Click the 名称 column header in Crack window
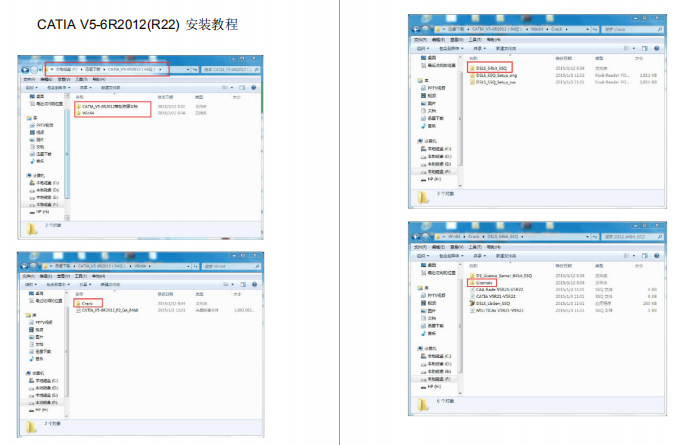 [473, 58]
